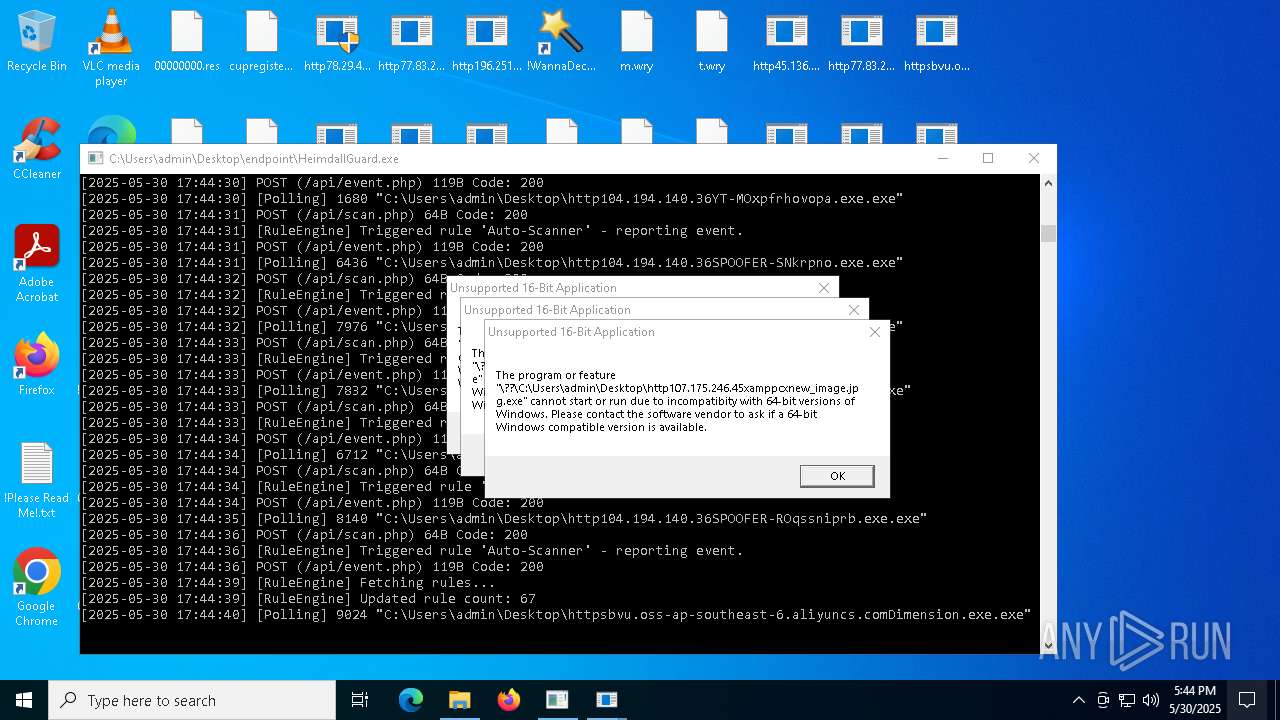Image resolution: width=1280 pixels, height=720 pixels.
Task: Click console line 'Fetching rules...'
Action: 288,582
